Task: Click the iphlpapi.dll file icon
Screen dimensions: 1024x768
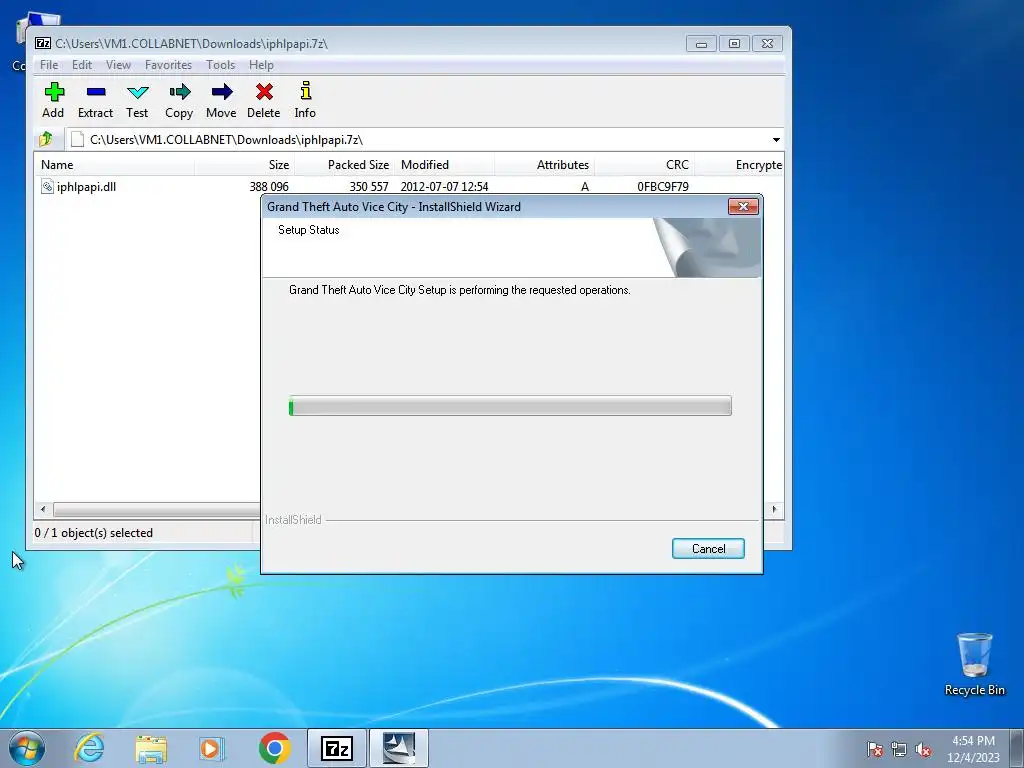Action: click(47, 187)
